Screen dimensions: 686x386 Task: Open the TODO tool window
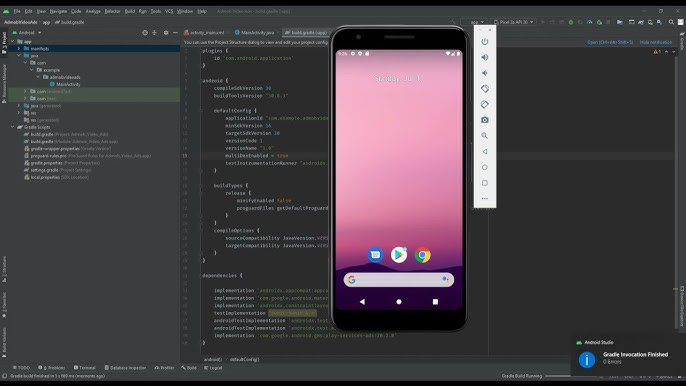click(x=21, y=368)
